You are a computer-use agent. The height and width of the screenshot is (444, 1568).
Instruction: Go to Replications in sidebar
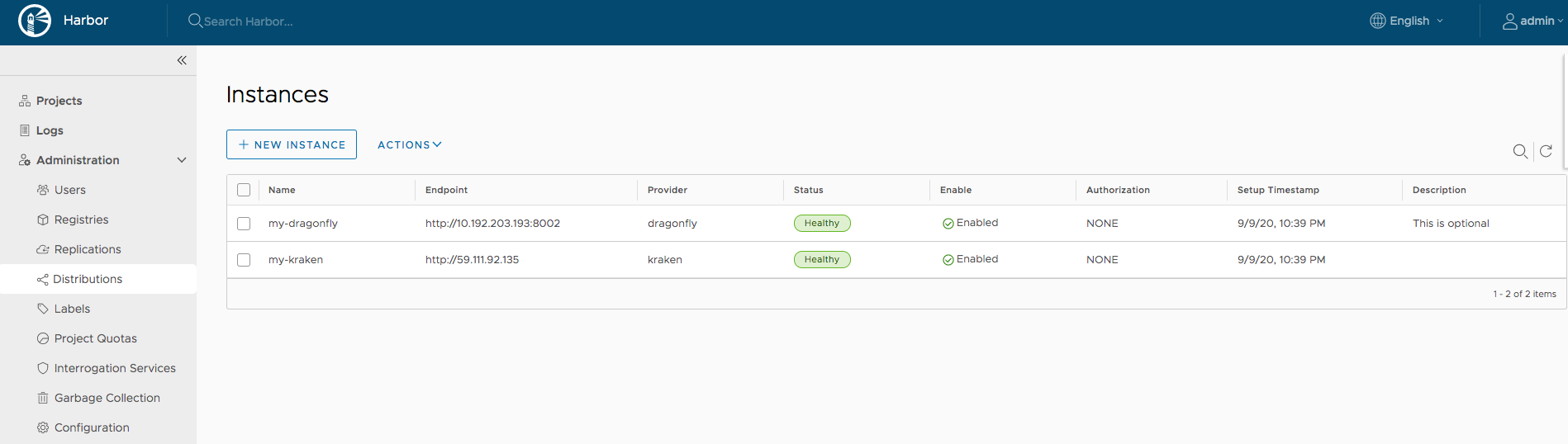click(88, 249)
